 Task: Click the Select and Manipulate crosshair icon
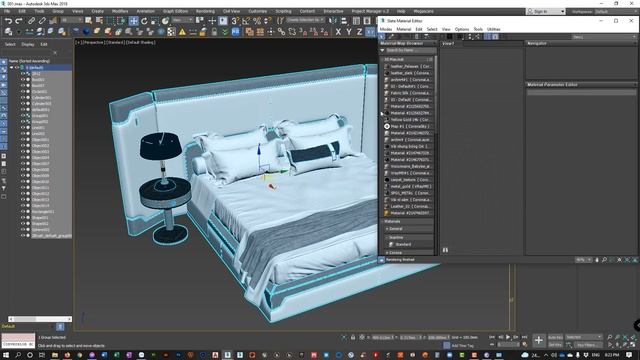pyautogui.click(x=212, y=21)
